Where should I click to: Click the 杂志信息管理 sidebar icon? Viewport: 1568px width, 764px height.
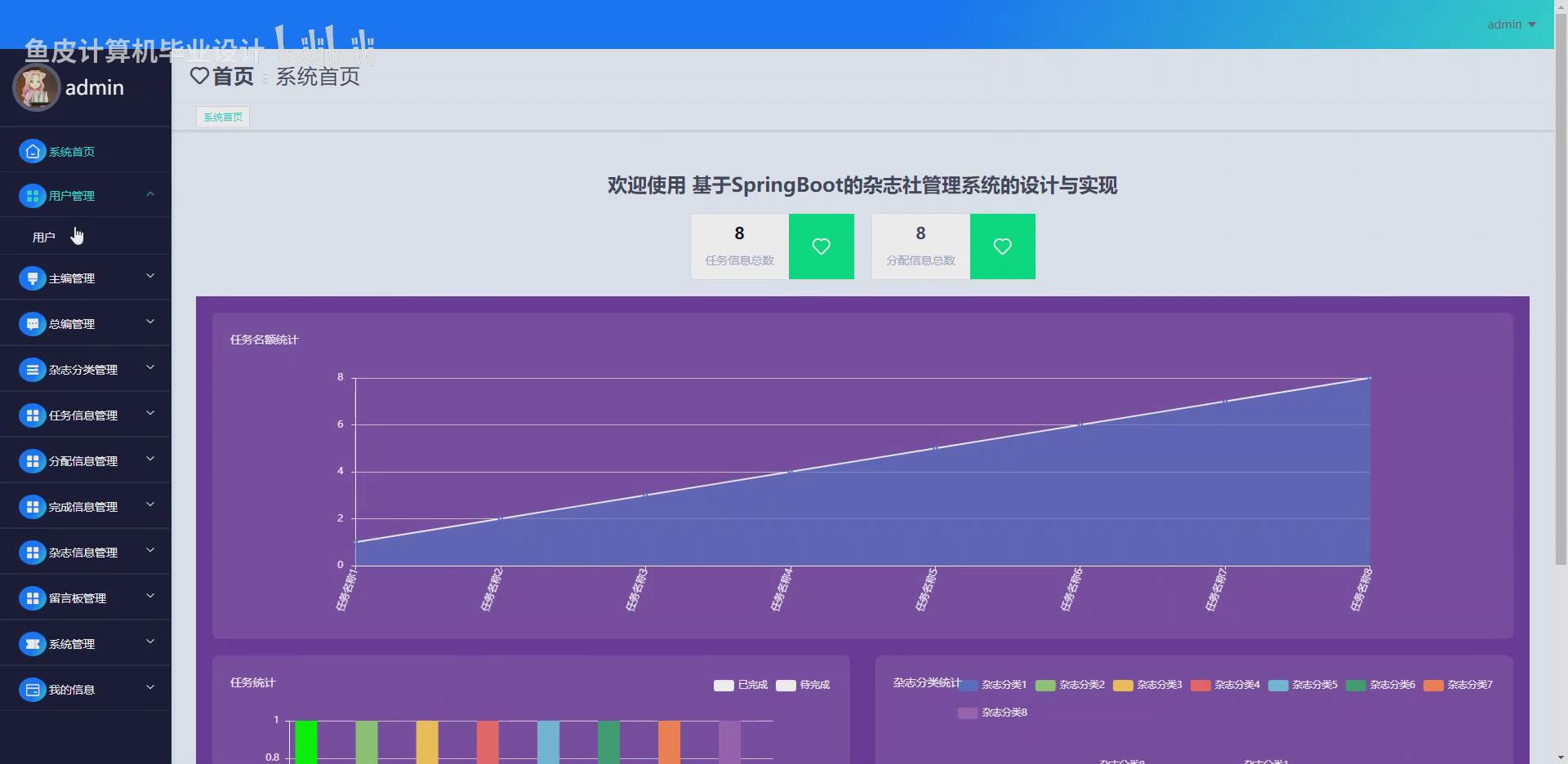pos(32,553)
